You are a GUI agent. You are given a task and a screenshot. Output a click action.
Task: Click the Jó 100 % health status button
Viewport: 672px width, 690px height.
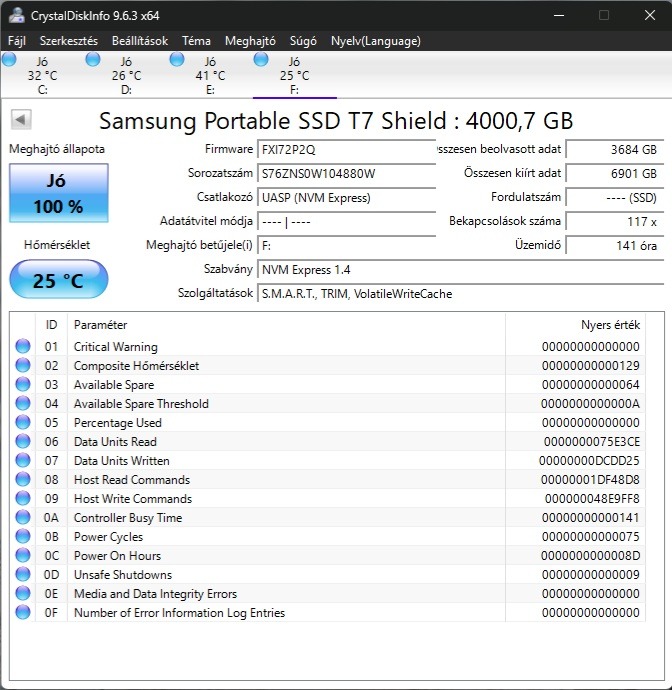click(x=59, y=193)
